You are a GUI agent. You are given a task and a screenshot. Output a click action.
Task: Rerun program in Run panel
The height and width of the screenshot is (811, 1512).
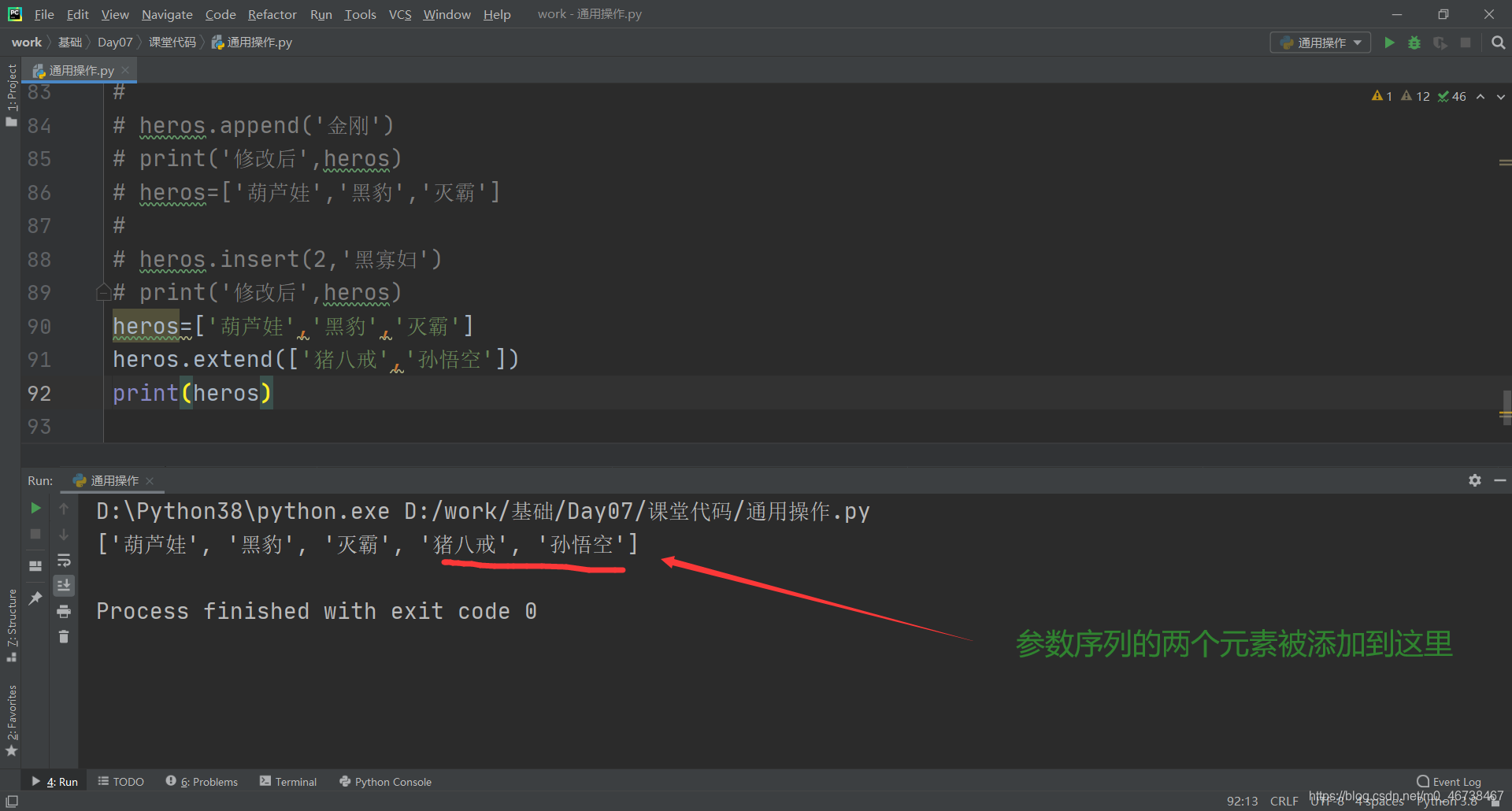pyautogui.click(x=35, y=509)
